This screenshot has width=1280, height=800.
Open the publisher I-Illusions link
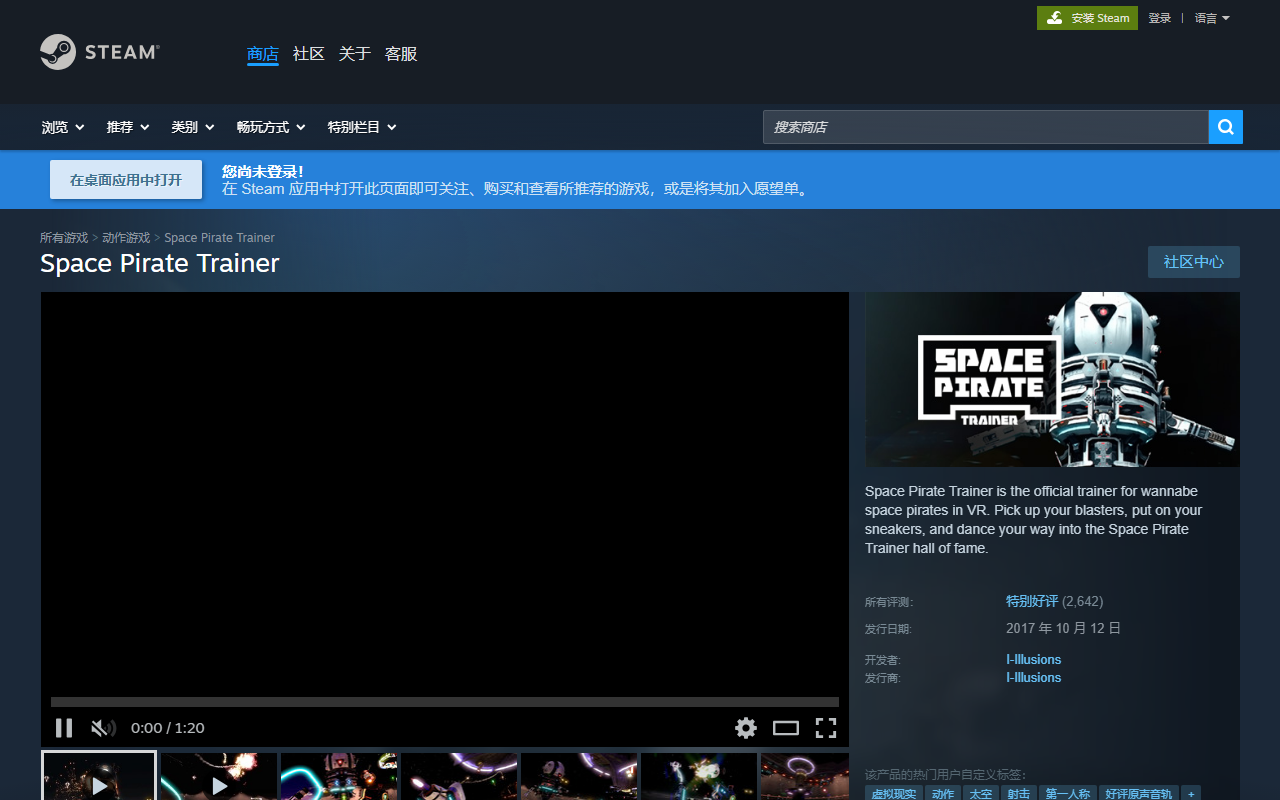1033,677
